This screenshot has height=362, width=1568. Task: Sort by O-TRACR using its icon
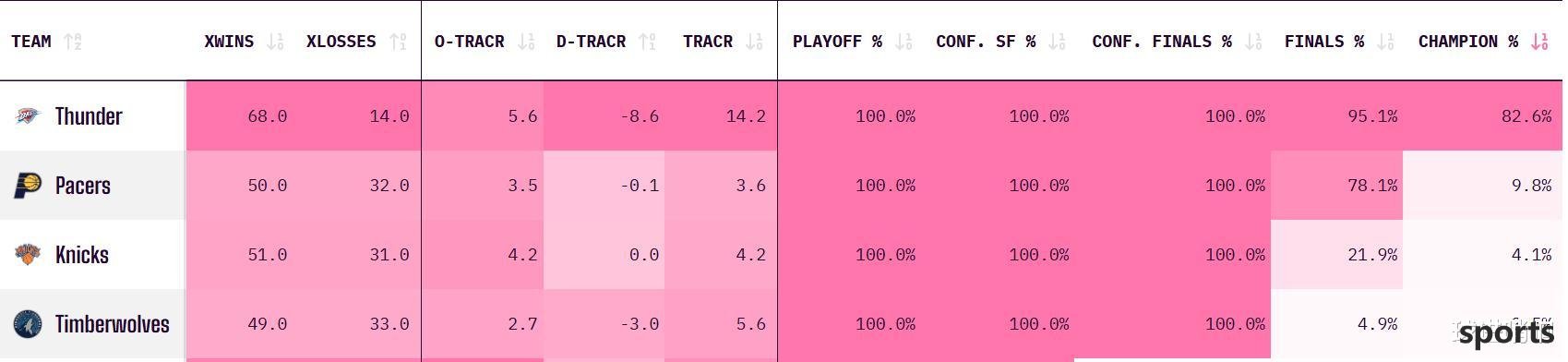click(x=526, y=42)
